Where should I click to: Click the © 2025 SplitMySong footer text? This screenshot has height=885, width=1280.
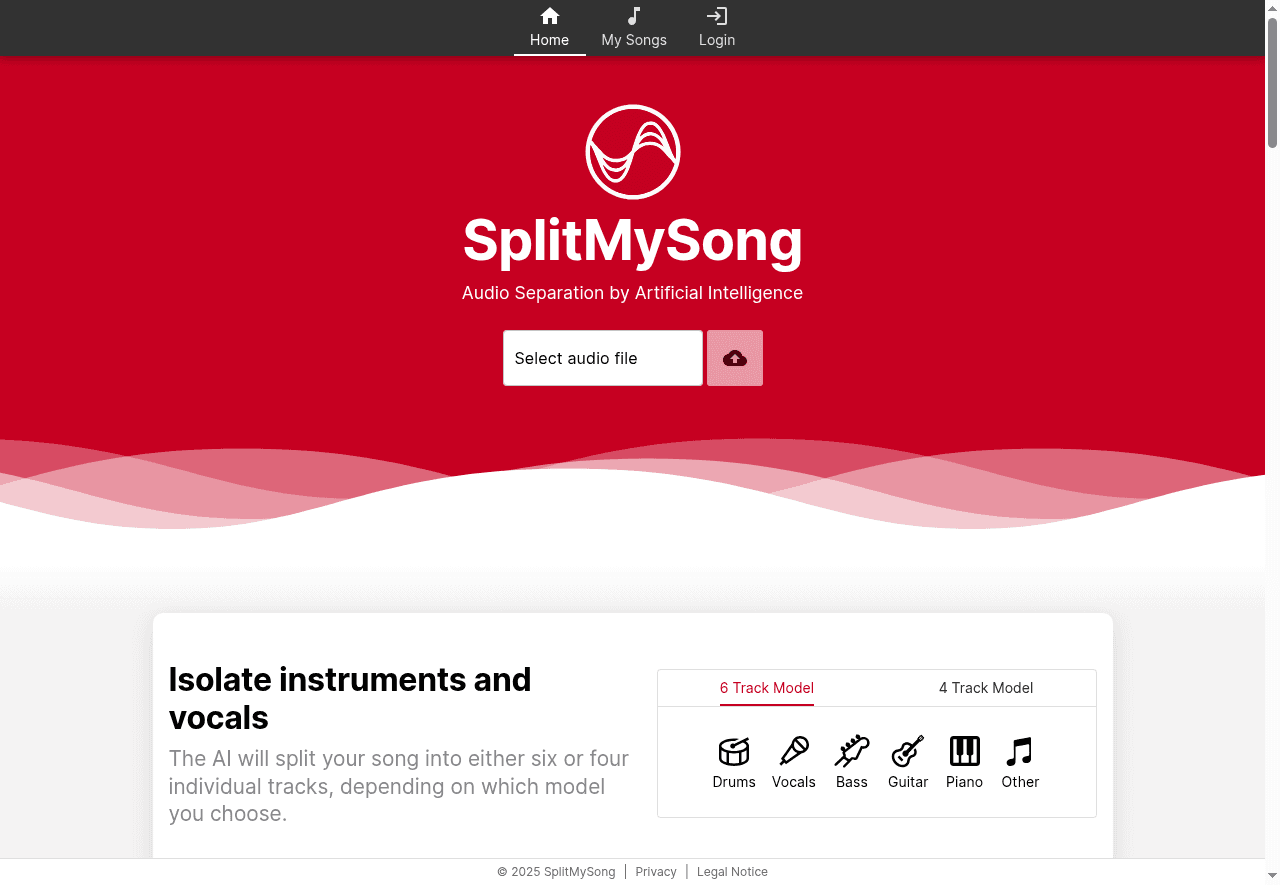pos(556,871)
